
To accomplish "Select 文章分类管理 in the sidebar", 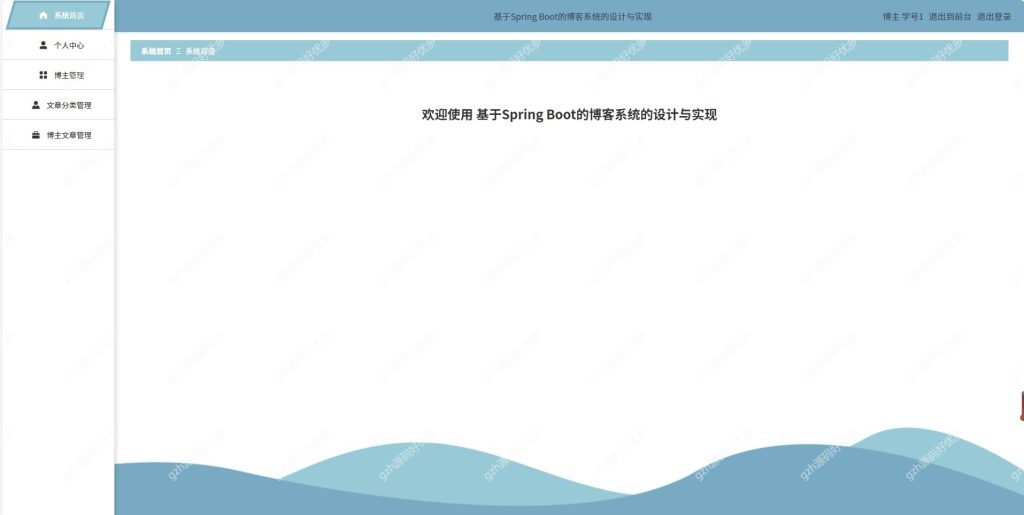I will pos(58,105).
